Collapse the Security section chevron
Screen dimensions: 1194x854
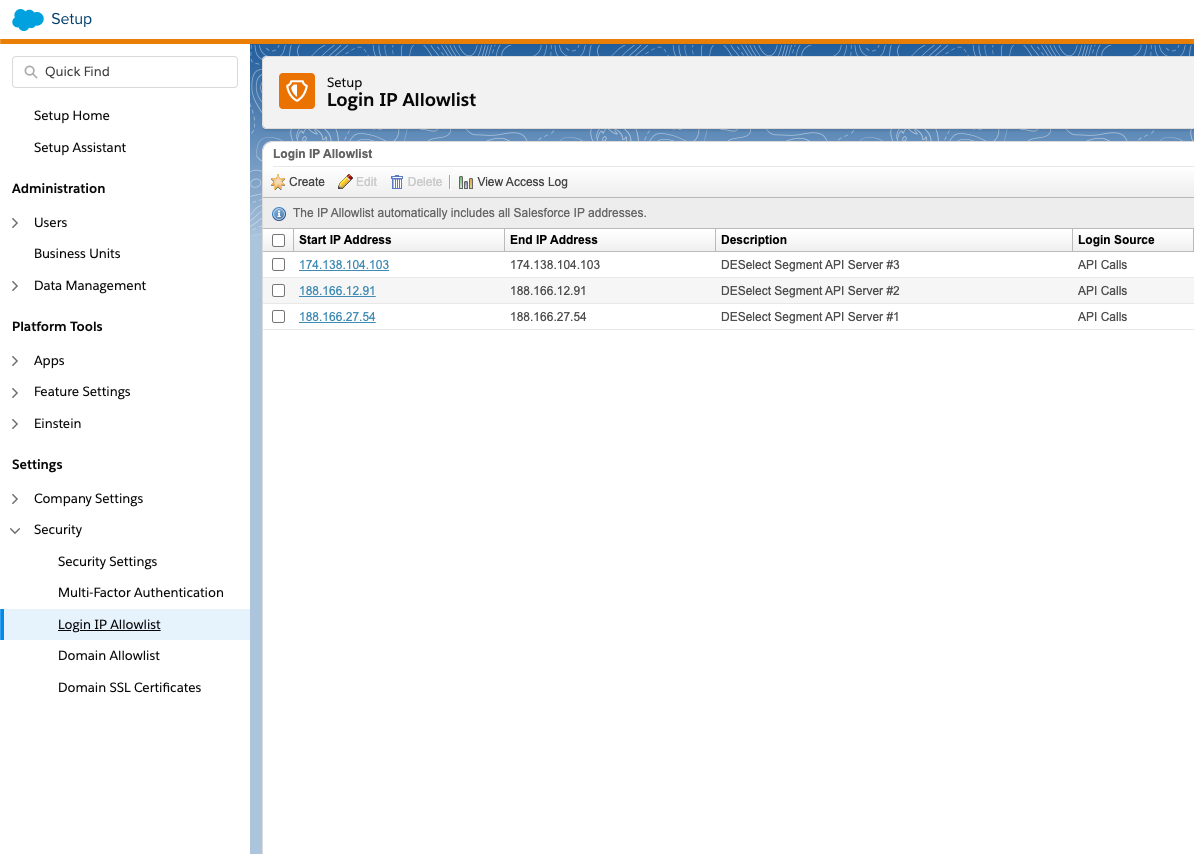point(15,531)
